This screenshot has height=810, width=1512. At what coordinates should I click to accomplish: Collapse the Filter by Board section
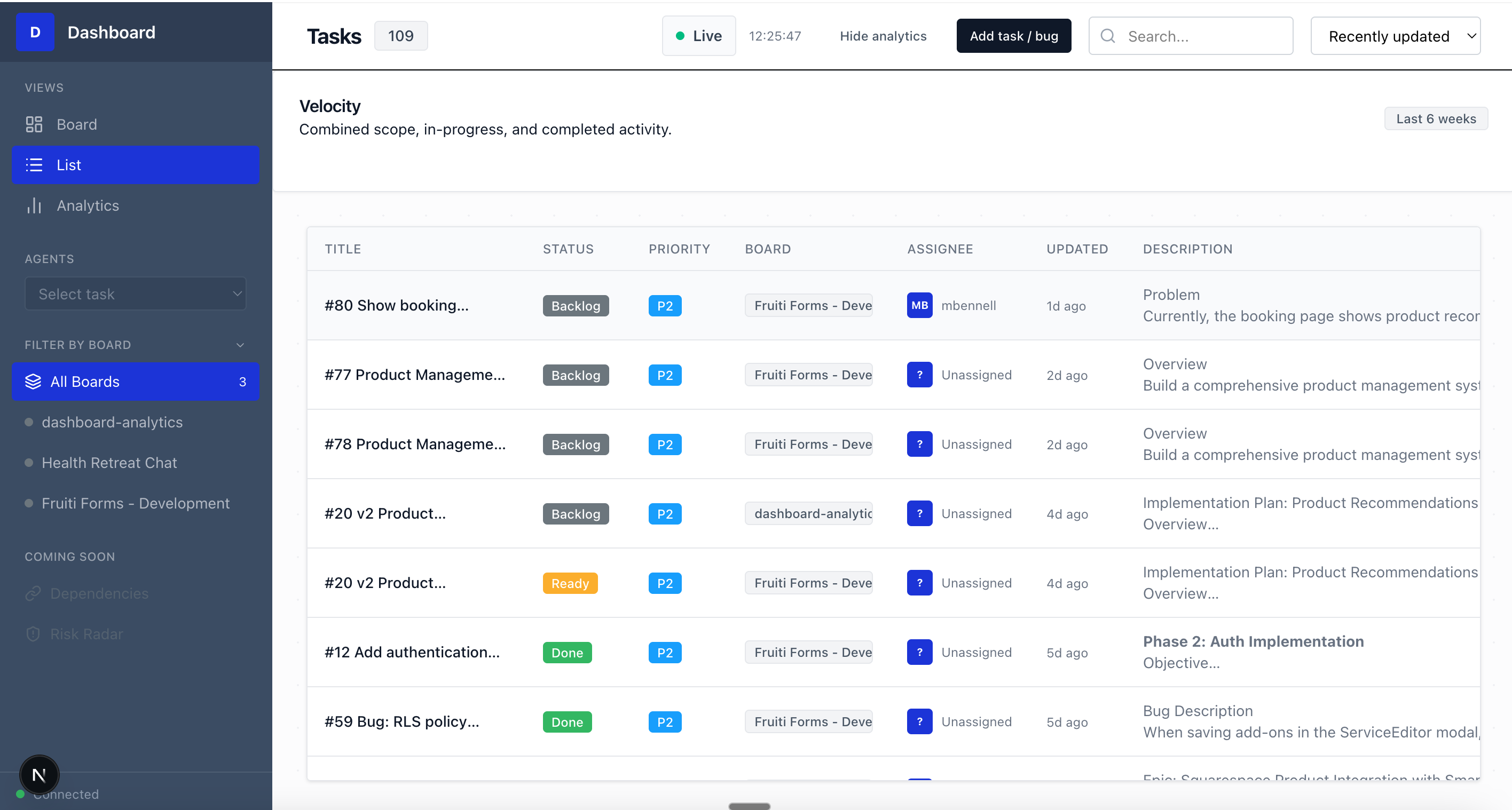click(x=240, y=345)
